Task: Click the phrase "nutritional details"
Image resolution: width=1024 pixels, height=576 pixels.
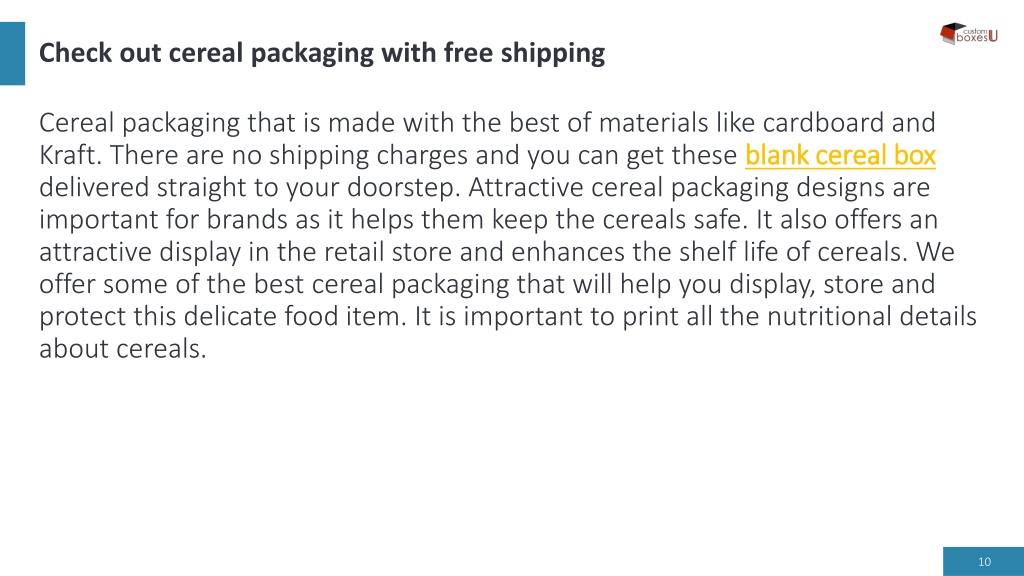Action: (x=871, y=316)
